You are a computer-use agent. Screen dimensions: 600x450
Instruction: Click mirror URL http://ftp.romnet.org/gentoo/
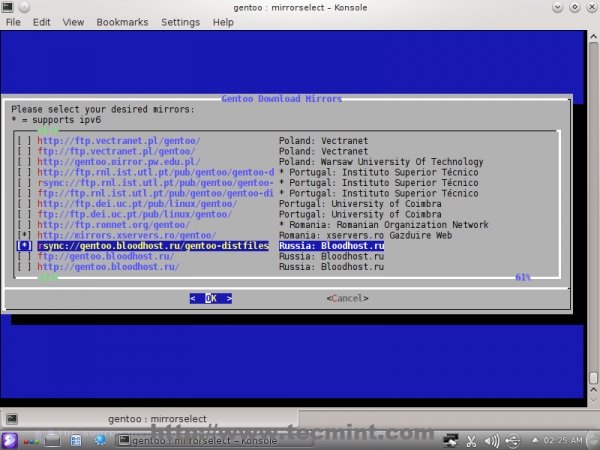coord(114,225)
